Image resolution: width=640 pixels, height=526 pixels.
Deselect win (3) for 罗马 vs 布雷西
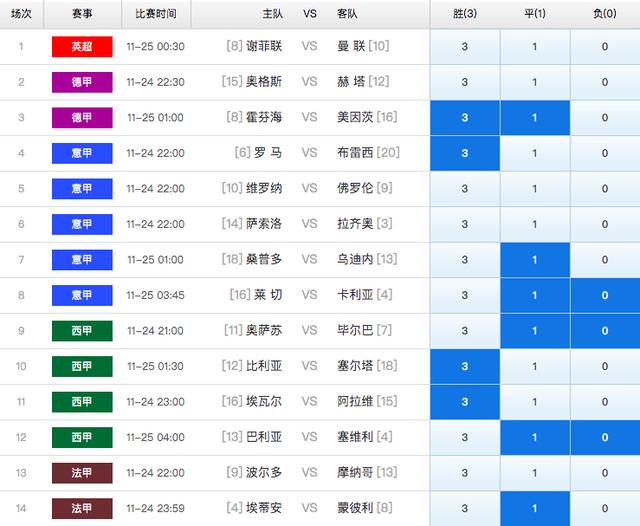coord(465,153)
